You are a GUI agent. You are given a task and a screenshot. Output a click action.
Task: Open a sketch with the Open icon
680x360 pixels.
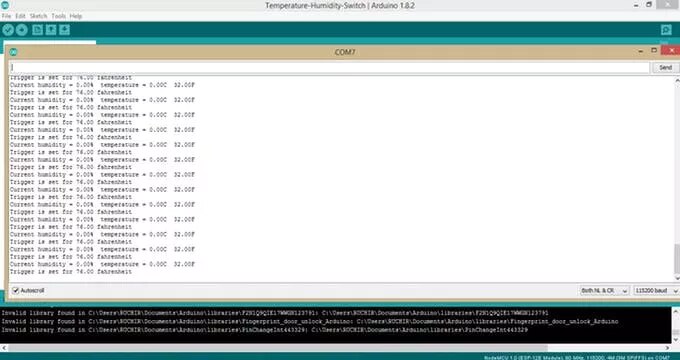click(51, 30)
